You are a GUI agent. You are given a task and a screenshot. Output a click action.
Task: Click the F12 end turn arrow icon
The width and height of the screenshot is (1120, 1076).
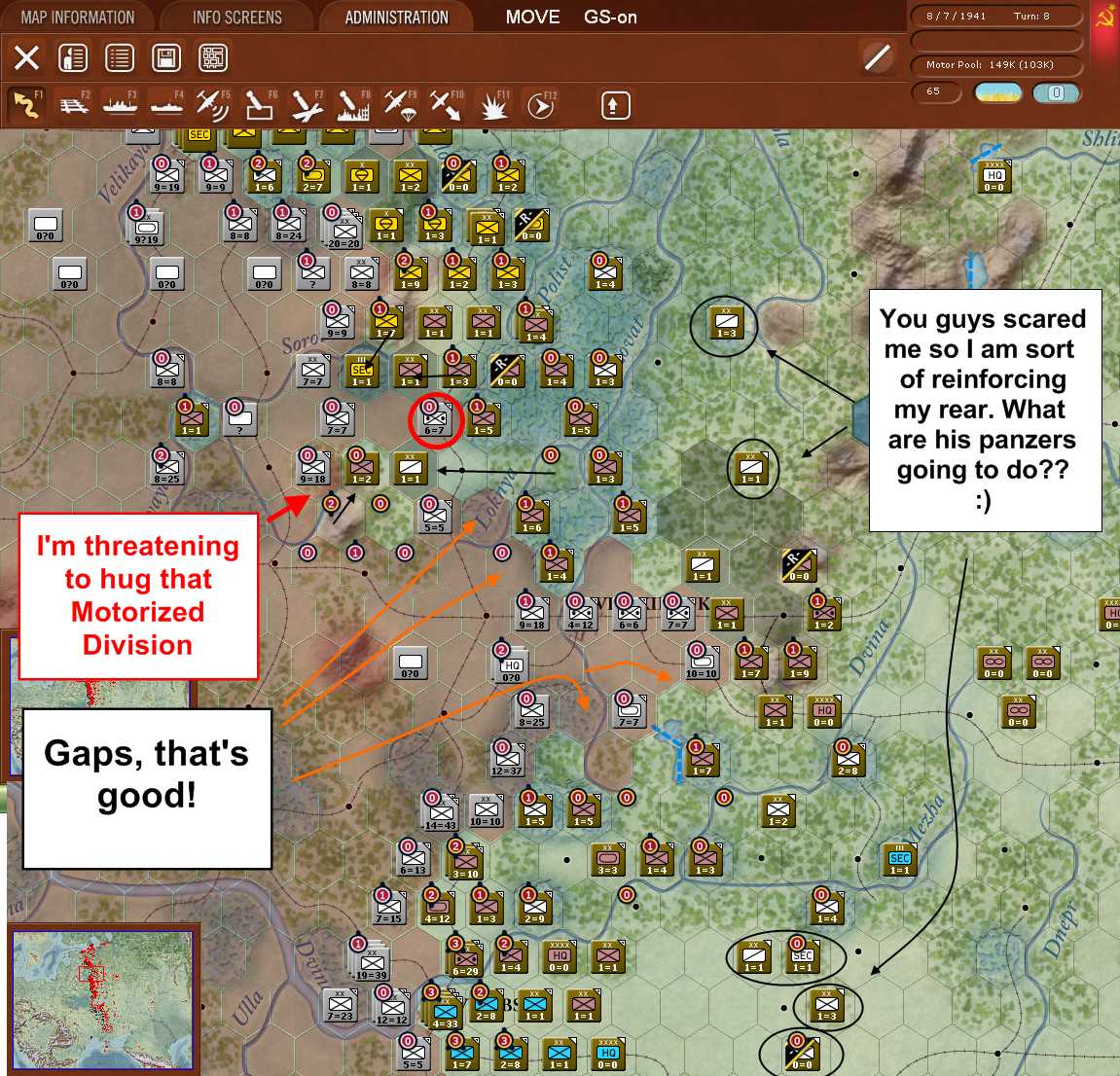pyautogui.click(x=540, y=106)
